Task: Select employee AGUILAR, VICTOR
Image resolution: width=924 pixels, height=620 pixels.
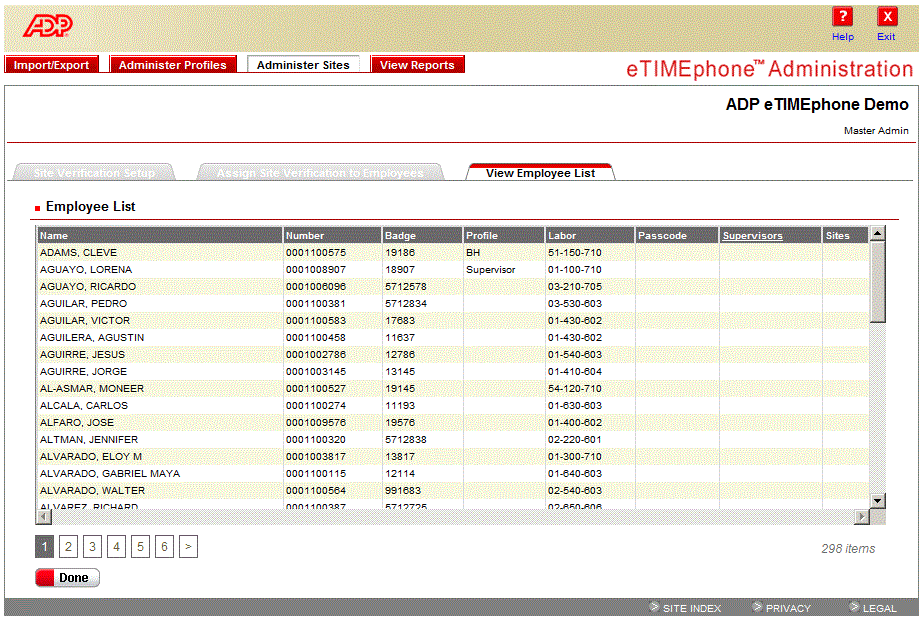Action: pos(85,321)
